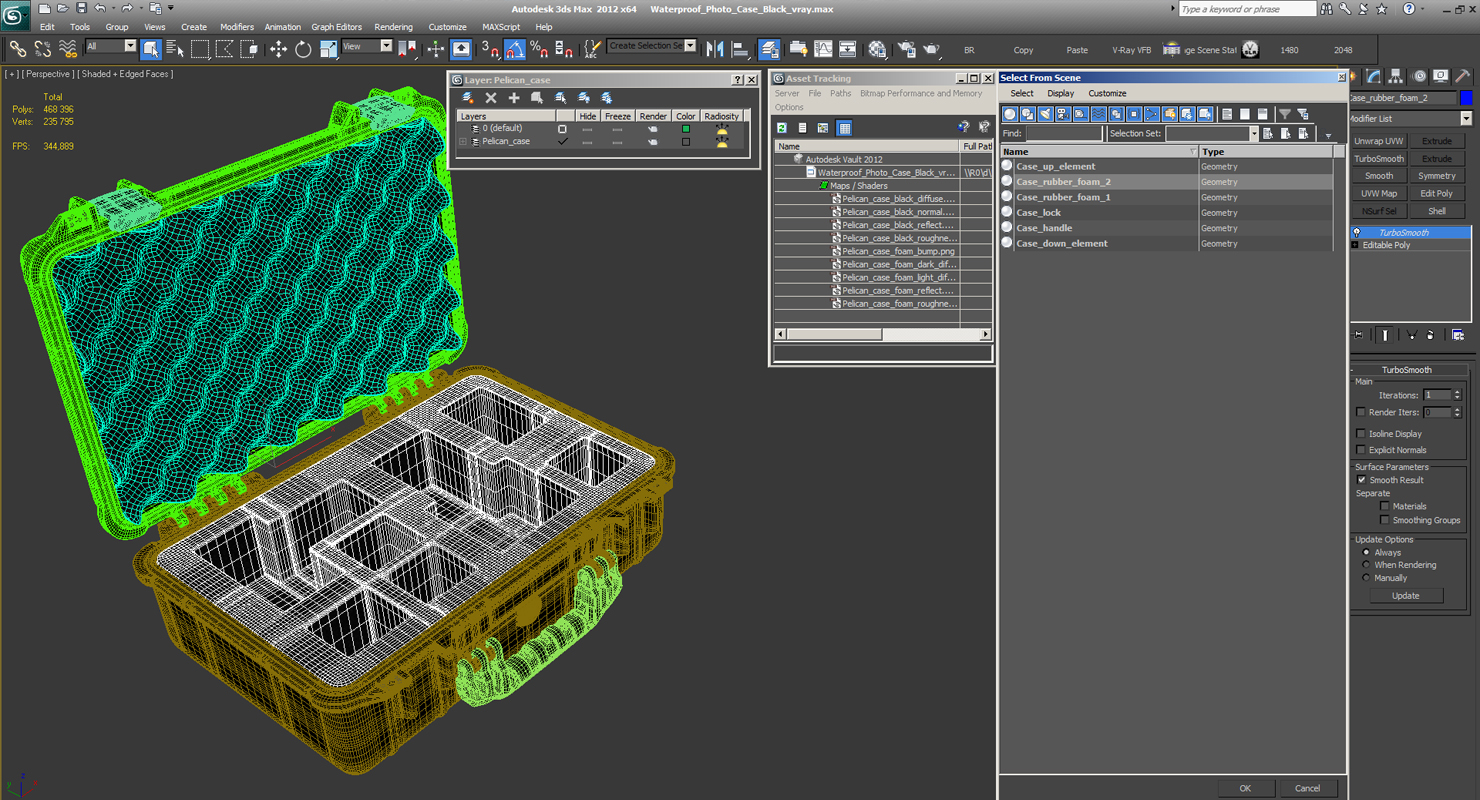1480x800 pixels.
Task: Click the OK button in Select From Scene
Action: (x=1245, y=788)
